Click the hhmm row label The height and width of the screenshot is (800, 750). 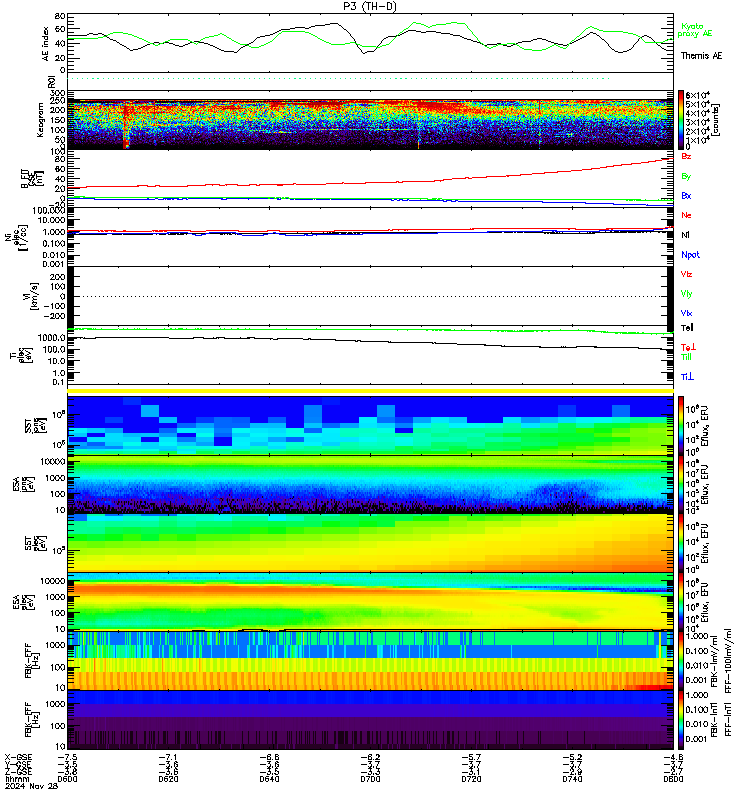[17, 779]
